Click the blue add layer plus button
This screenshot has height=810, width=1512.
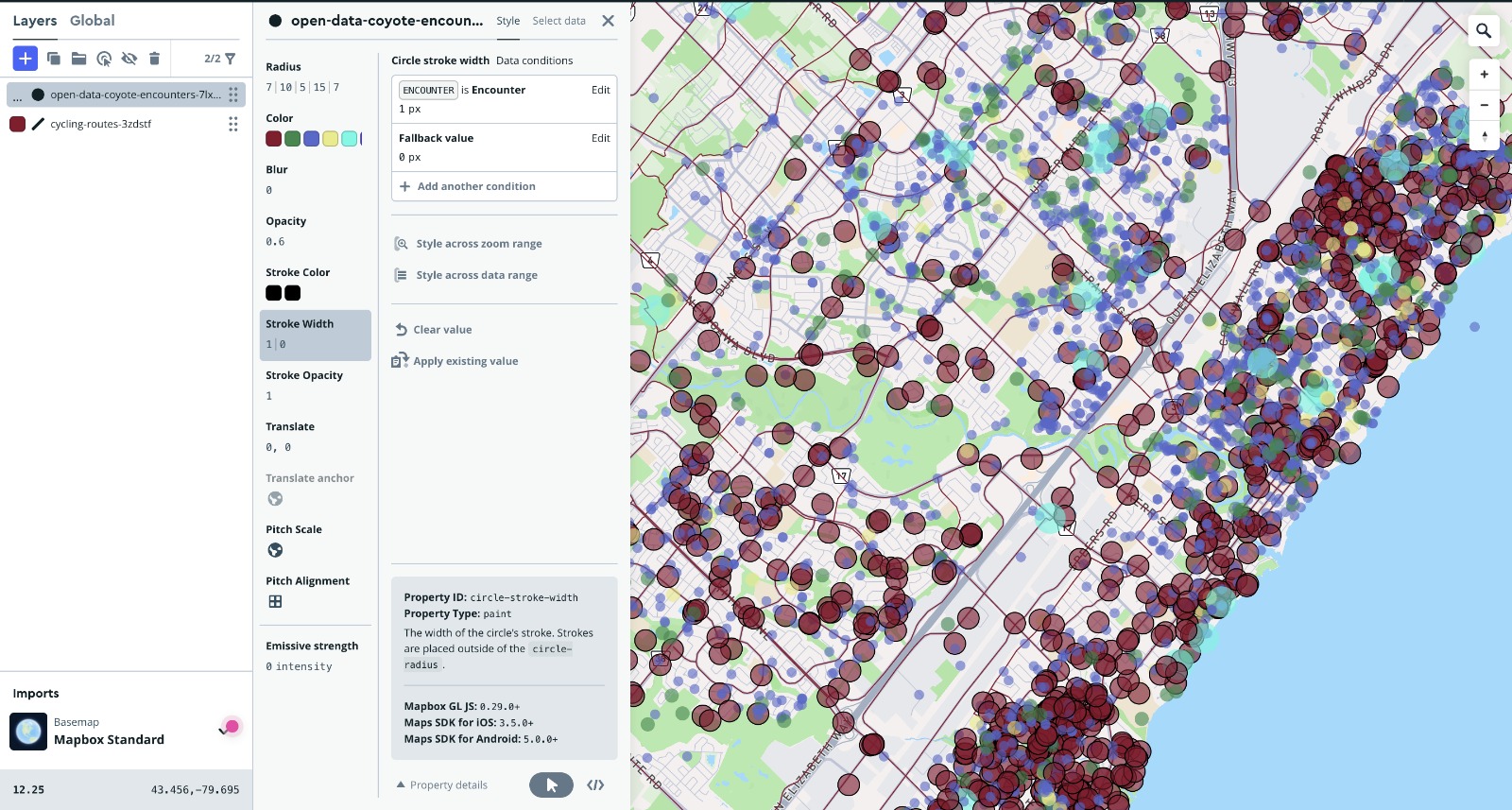coord(26,59)
